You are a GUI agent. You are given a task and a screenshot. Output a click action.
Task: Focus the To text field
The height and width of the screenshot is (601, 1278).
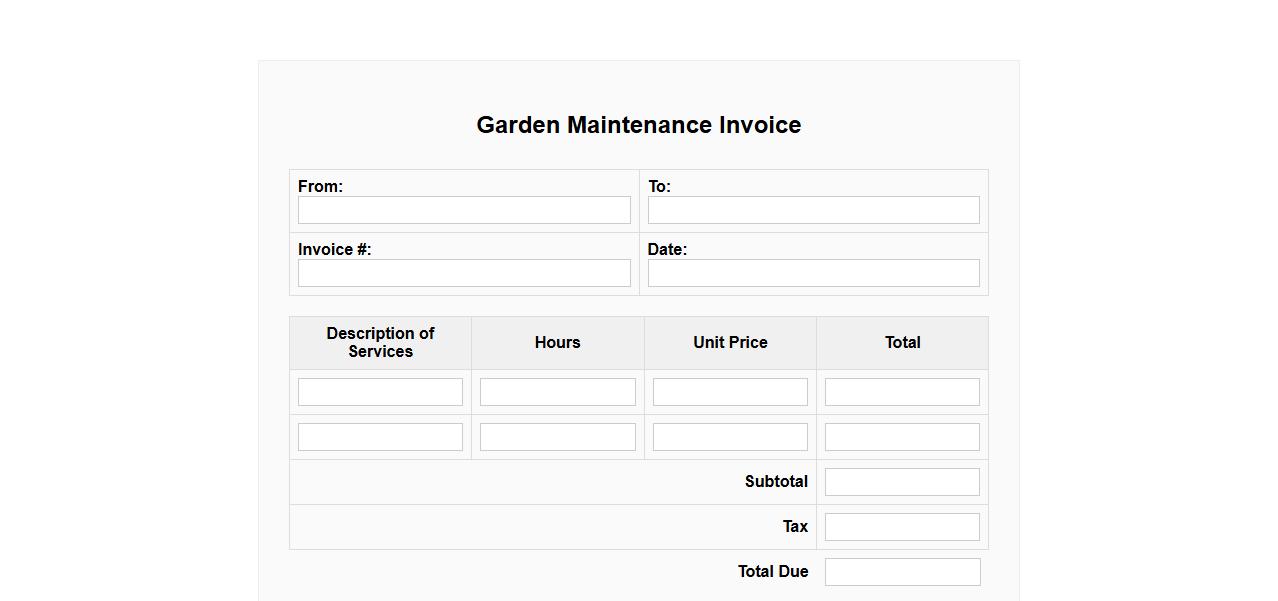coord(813,210)
